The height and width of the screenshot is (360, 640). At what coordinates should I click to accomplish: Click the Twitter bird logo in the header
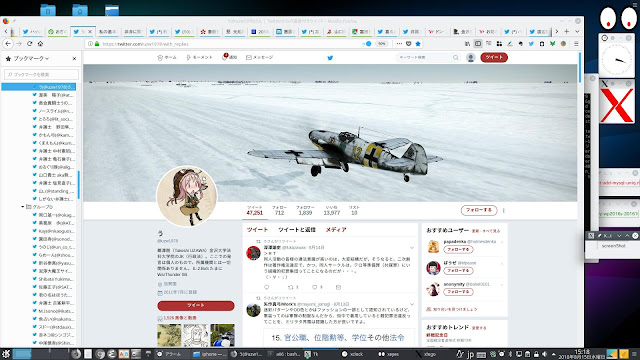point(330,58)
